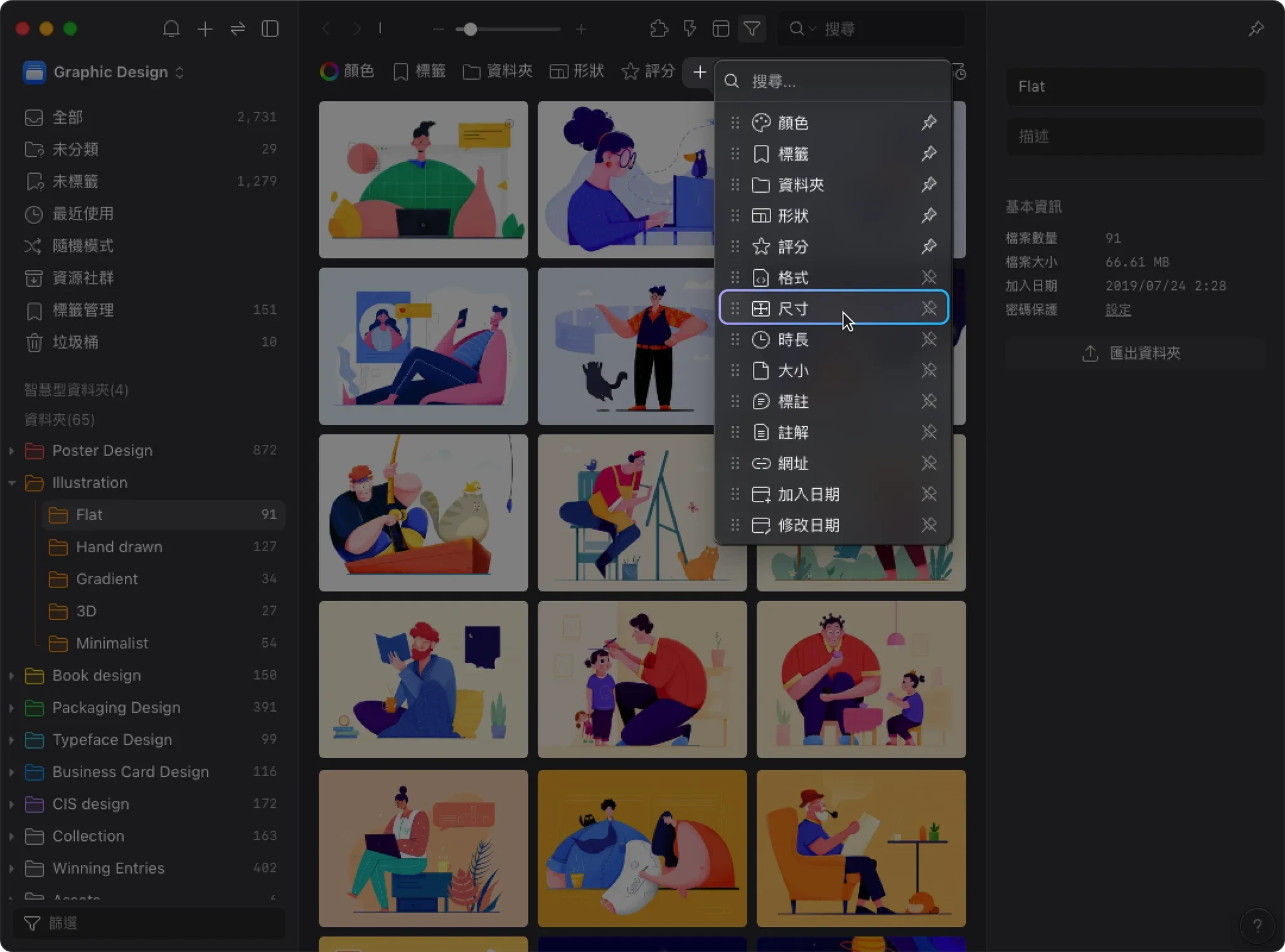This screenshot has height=952, width=1285.
Task: Expand the Business Card Design folder
Action: click(11, 772)
